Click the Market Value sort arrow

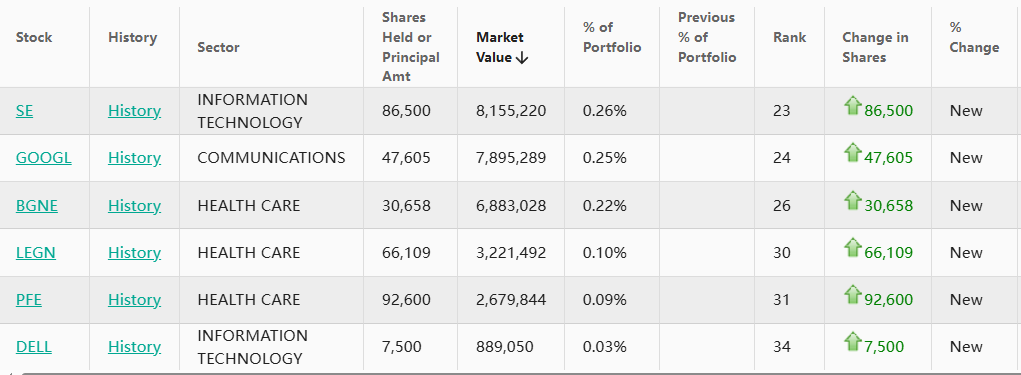coord(521,58)
